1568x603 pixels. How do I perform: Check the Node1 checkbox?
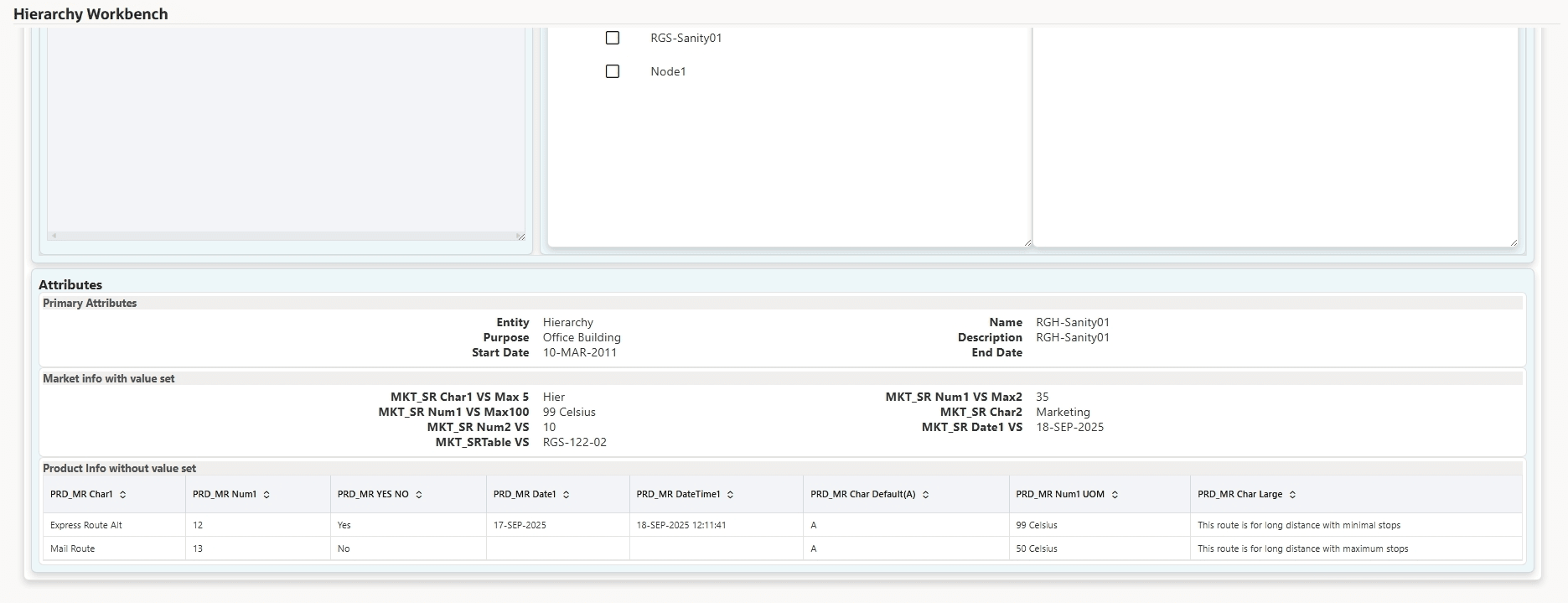(x=613, y=71)
